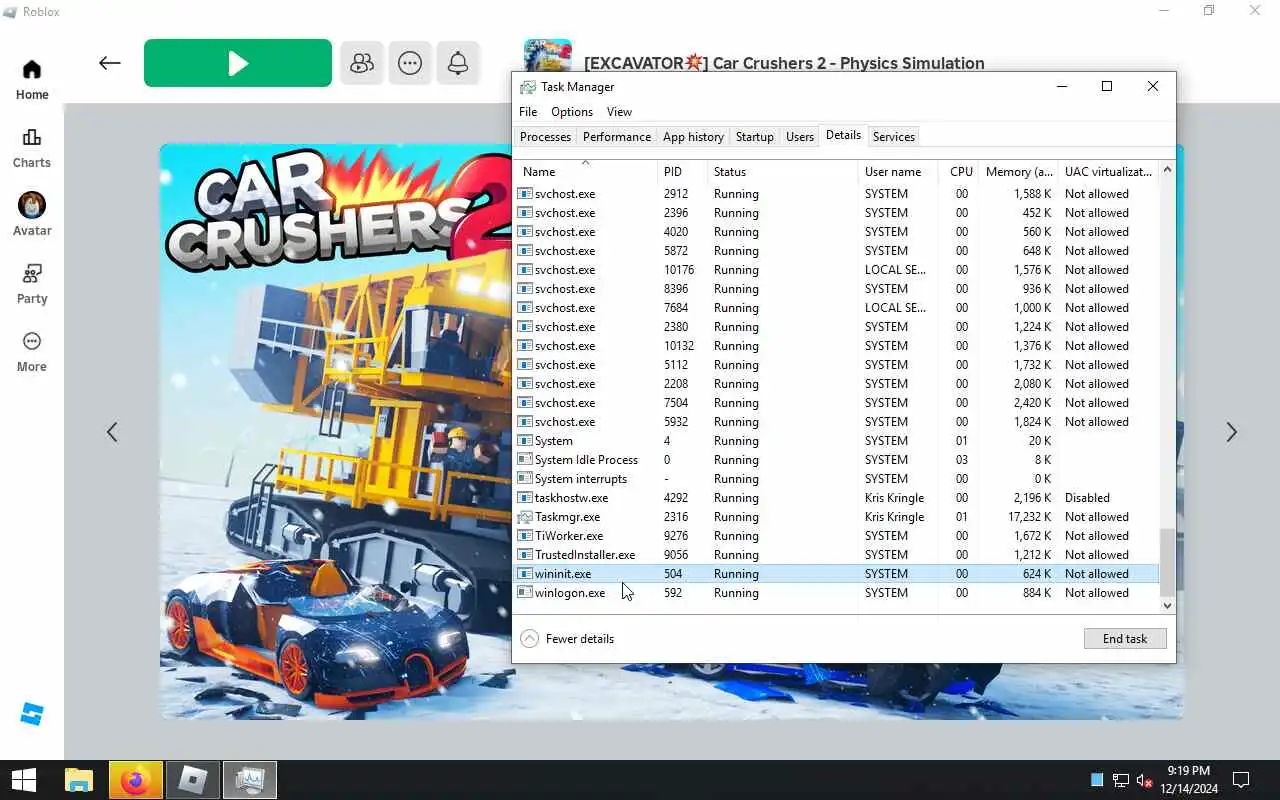Screen dimensions: 1280x800
Task: Switch to the Services tab
Action: coord(893,137)
